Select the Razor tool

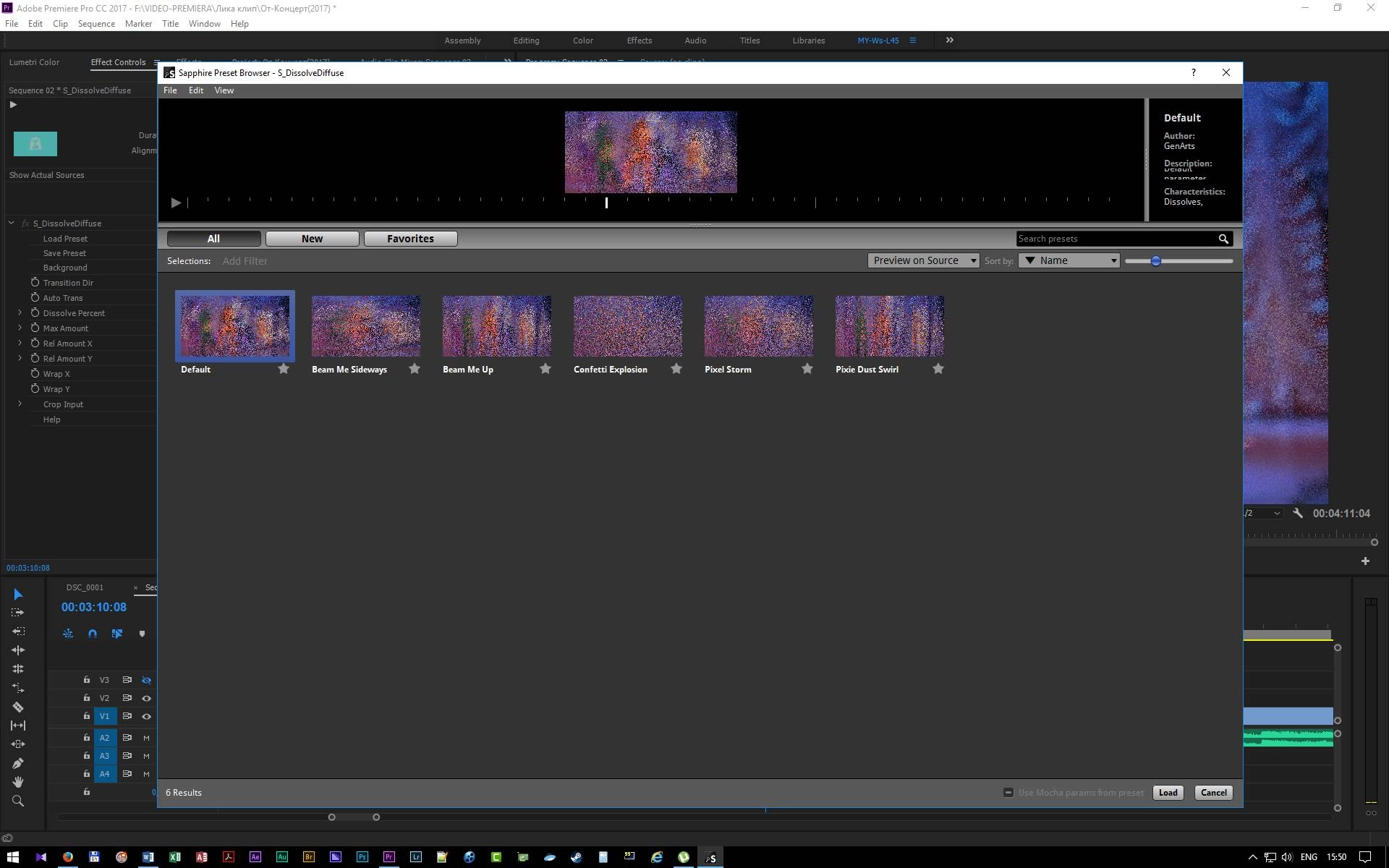18,707
